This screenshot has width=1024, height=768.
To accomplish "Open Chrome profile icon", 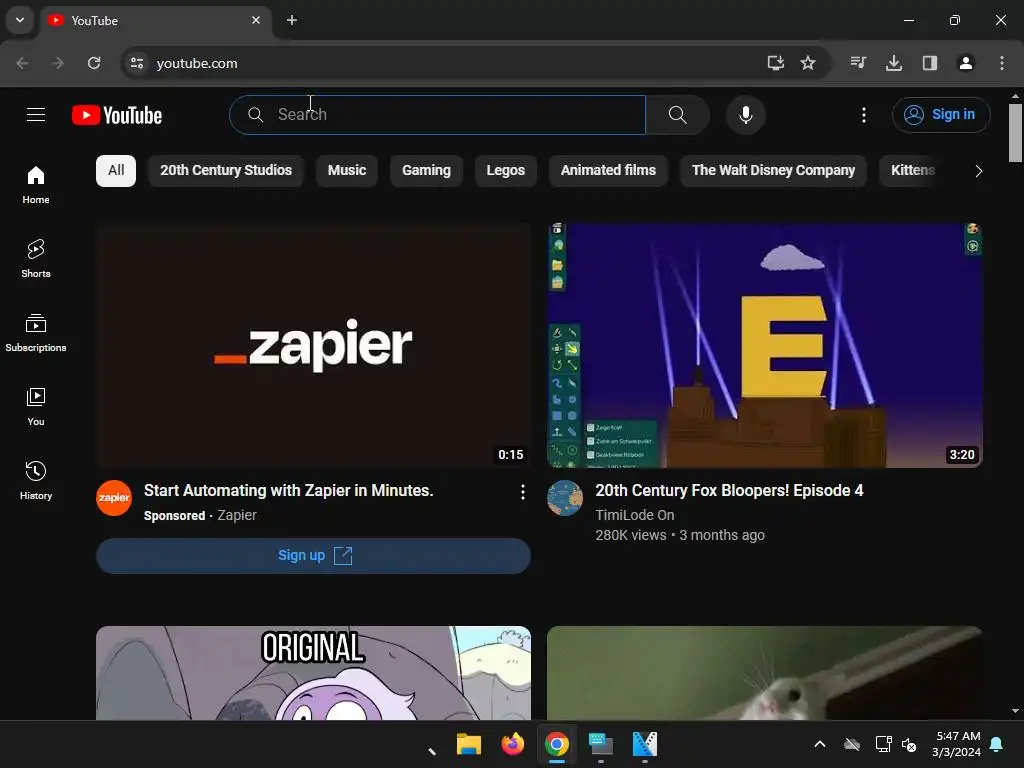I will click(x=966, y=63).
